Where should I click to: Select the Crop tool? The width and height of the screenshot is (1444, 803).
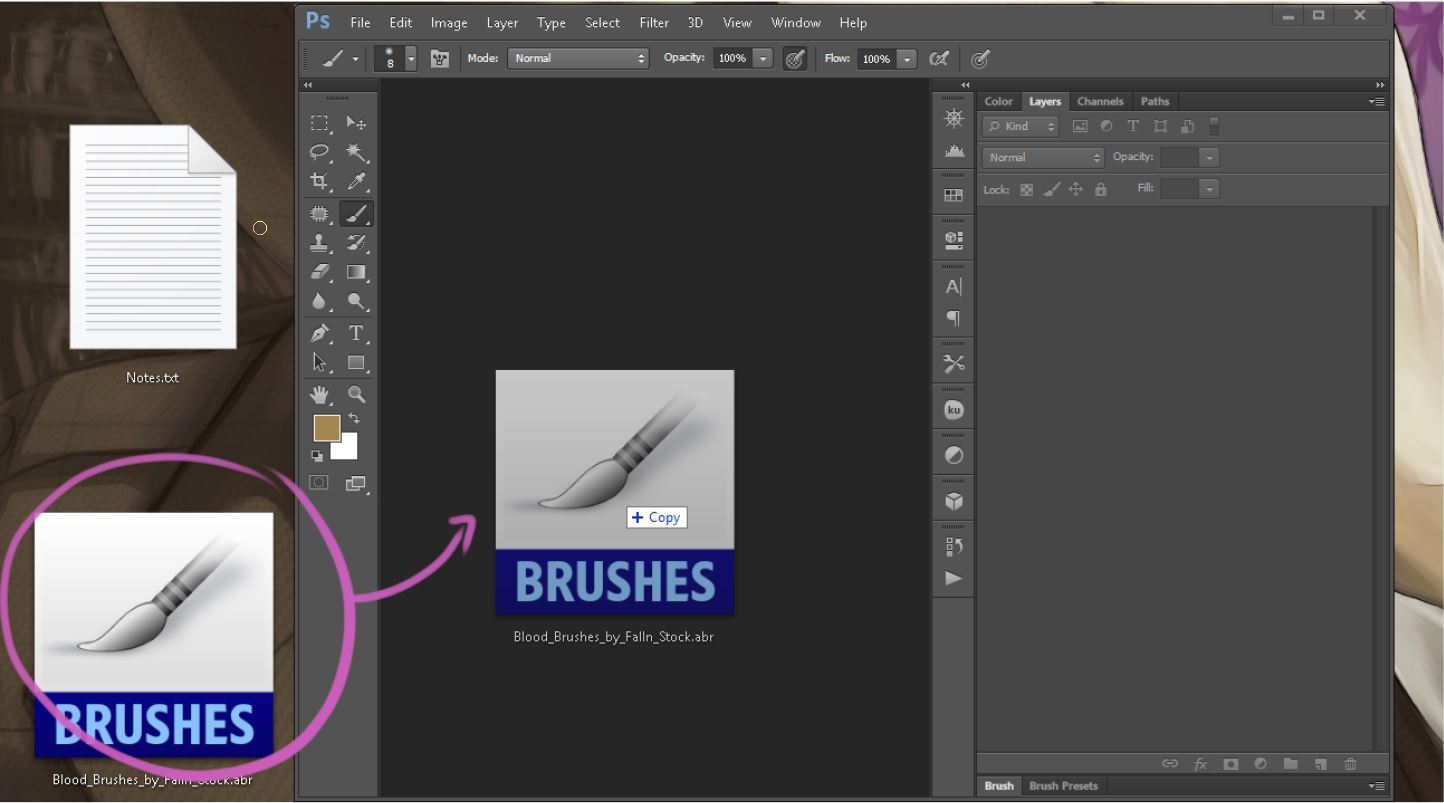click(319, 182)
